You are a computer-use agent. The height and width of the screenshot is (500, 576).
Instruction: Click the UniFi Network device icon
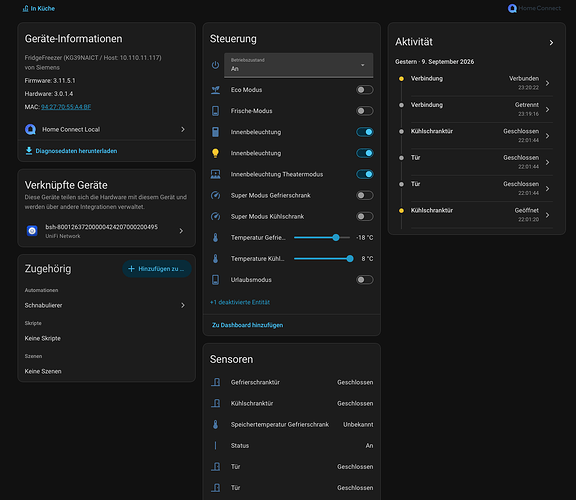click(32, 231)
